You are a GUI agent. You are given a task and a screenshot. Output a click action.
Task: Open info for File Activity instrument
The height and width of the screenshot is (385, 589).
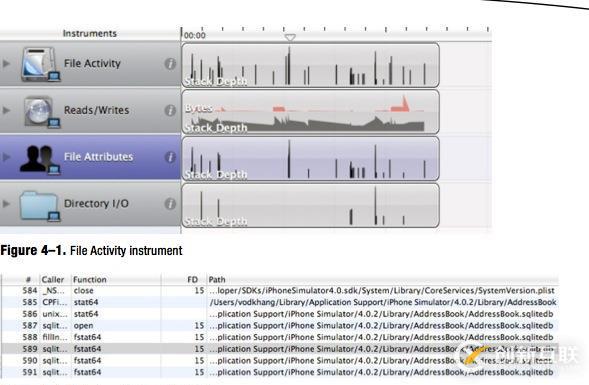pos(170,64)
